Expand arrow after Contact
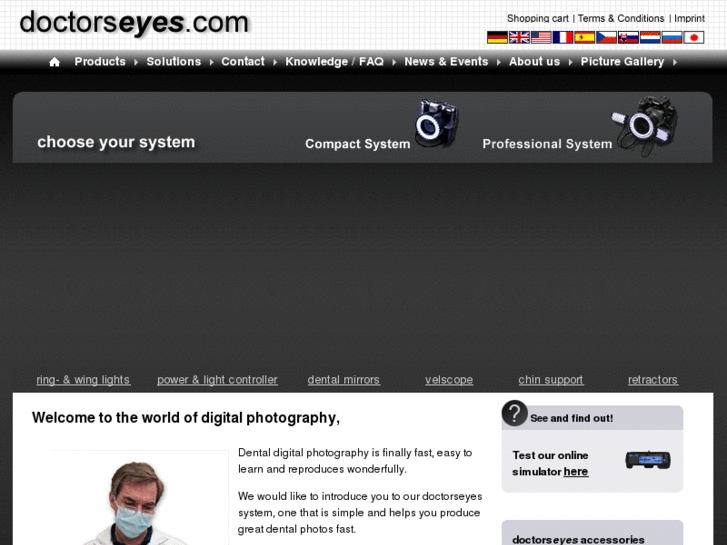The height and width of the screenshot is (545, 727). [274, 62]
